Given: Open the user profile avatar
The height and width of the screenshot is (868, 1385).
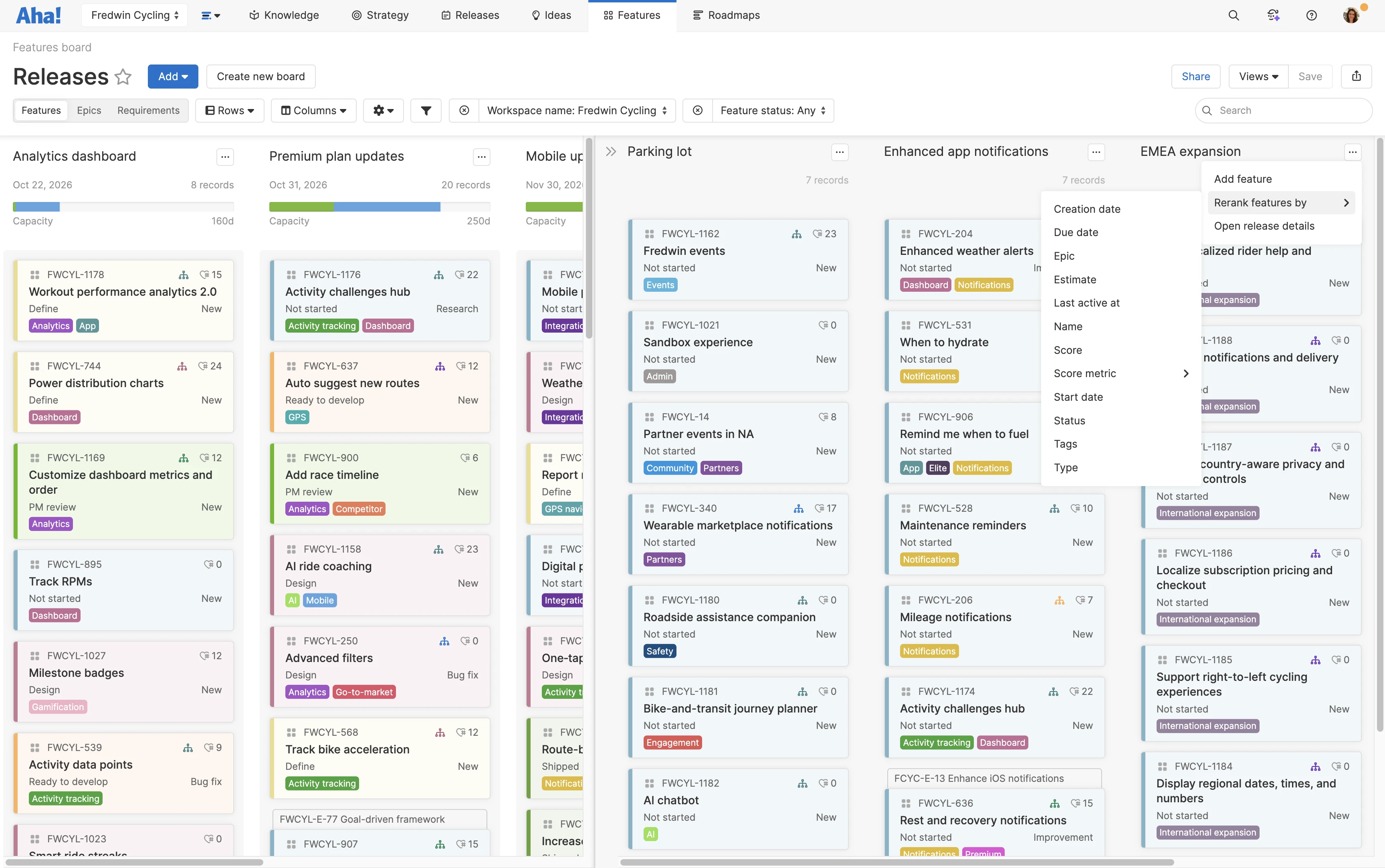Looking at the screenshot, I should click(1352, 16).
